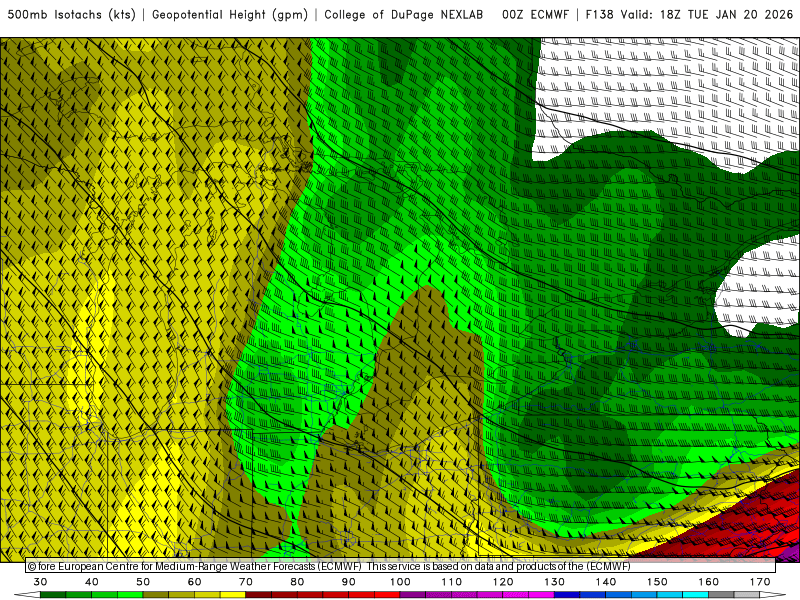Viewport: 800px width, 600px height.
Task: Click the '140' label on the color scale
Action: pos(606,582)
